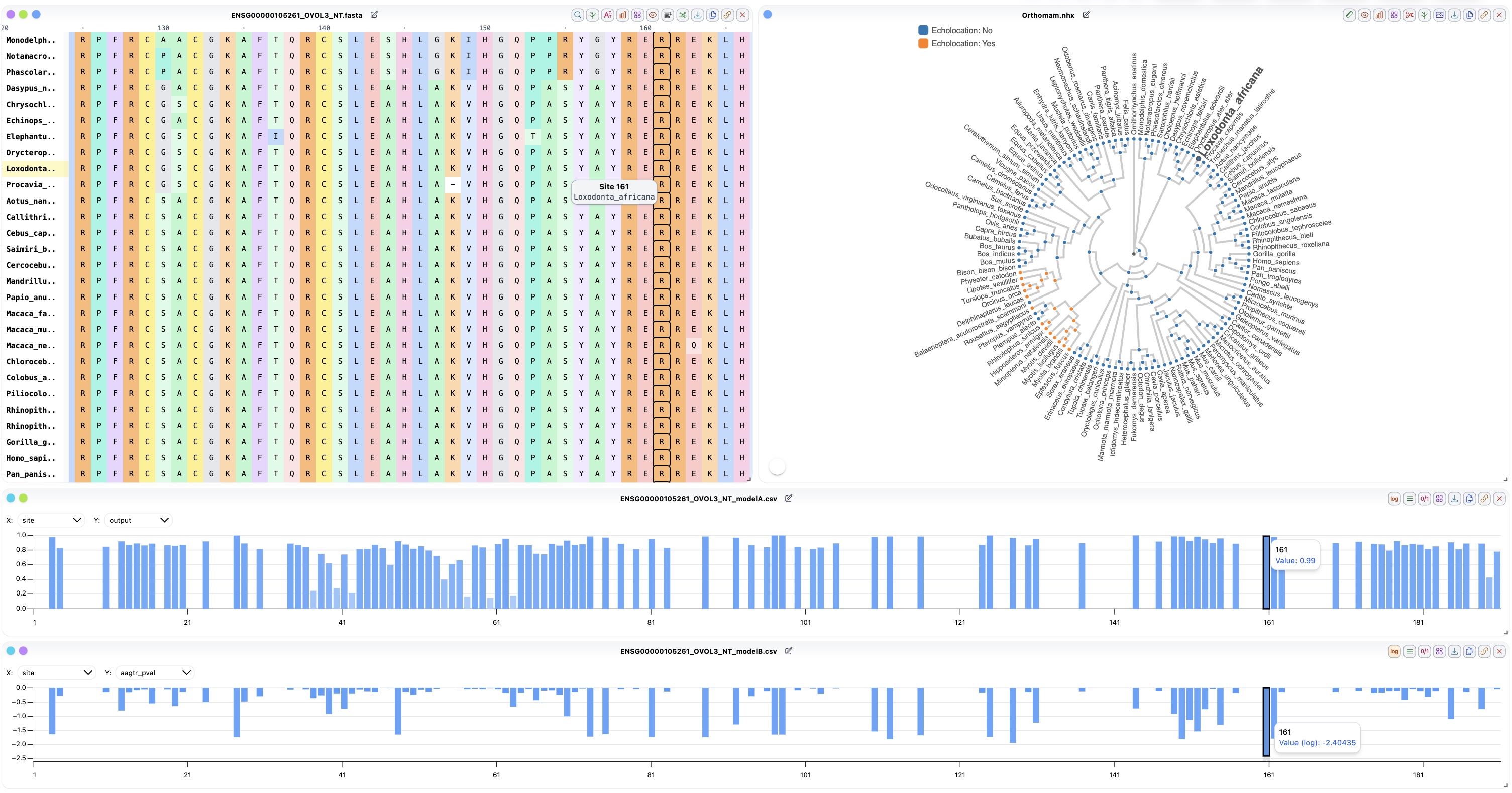Open modelA Y axis 'output' dropdown

139,521
